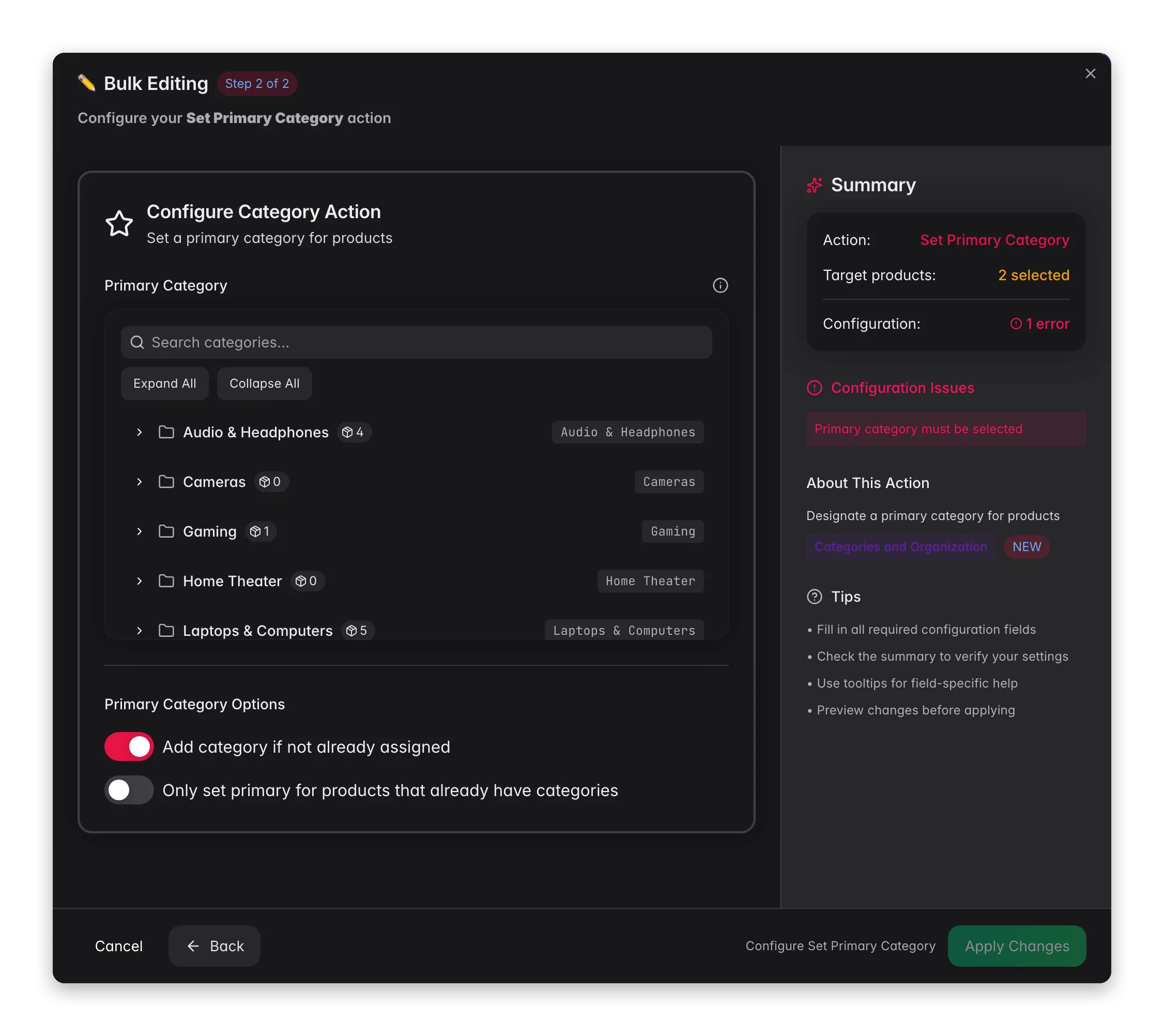Click the NEW badge
Image resolution: width=1164 pixels, height=1036 pixels.
(x=1026, y=547)
